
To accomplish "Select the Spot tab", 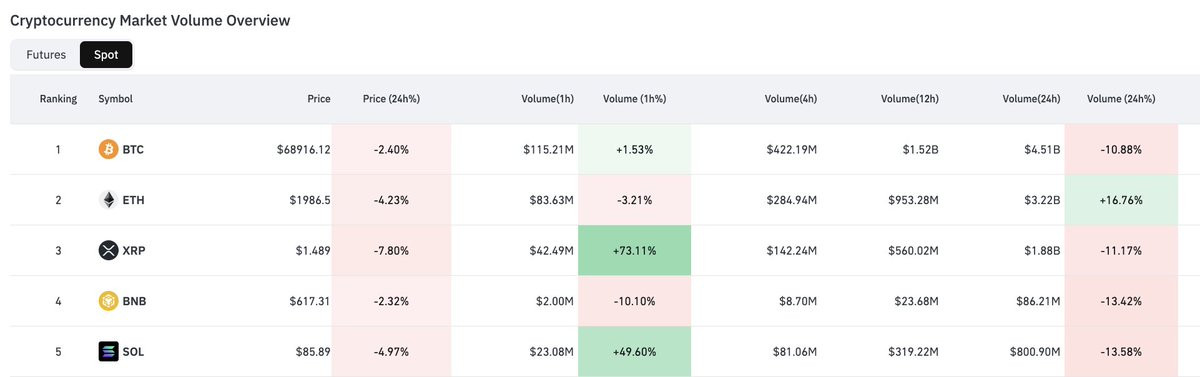I will 106,55.
